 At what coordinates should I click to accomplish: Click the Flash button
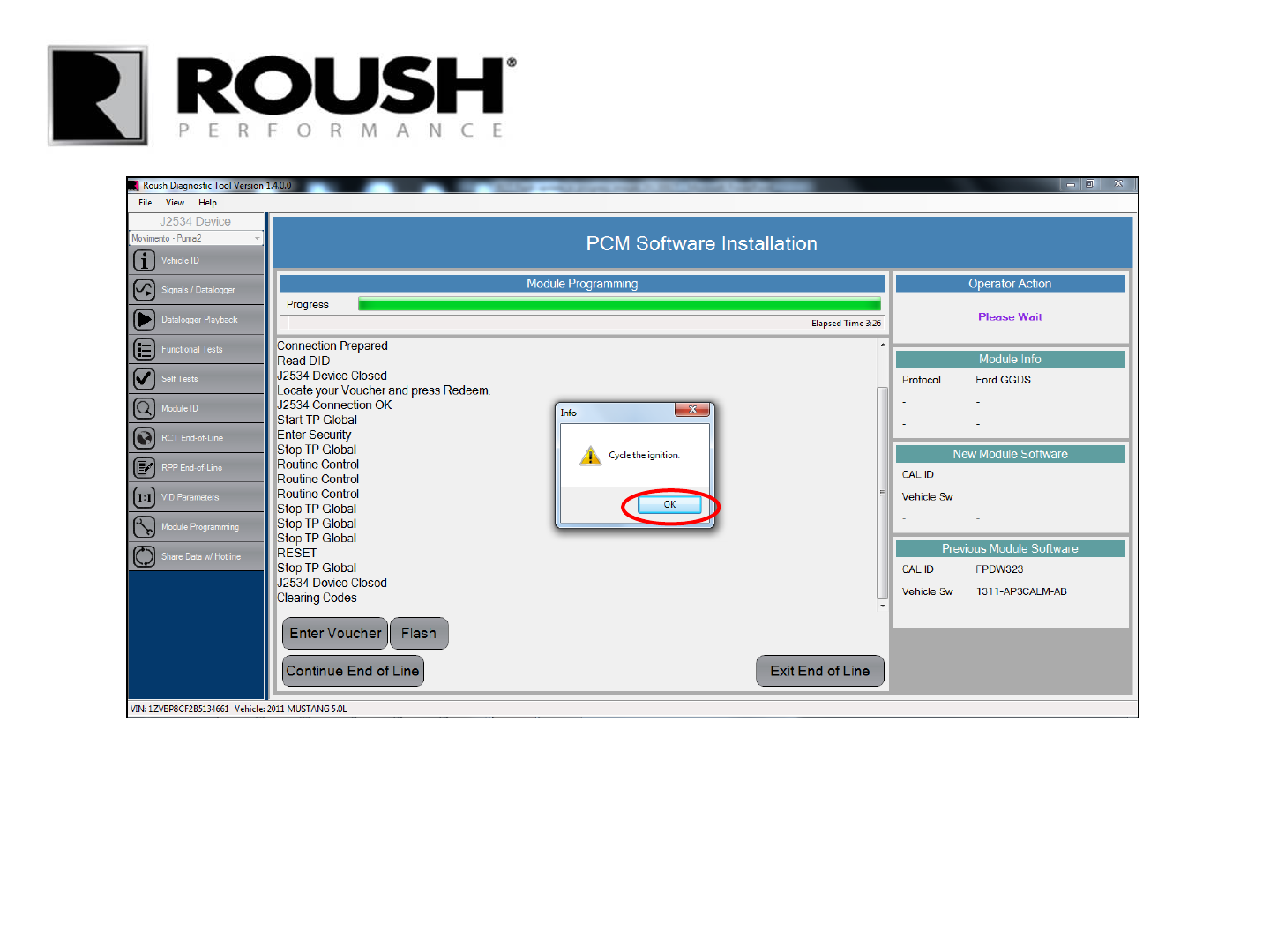pos(419,634)
